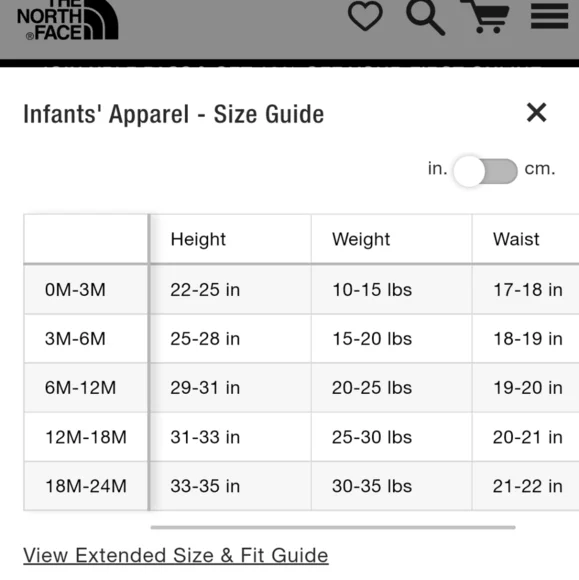579x580 pixels.
Task: Click the 20-25 lbs weight cell
Action: click(x=372, y=388)
